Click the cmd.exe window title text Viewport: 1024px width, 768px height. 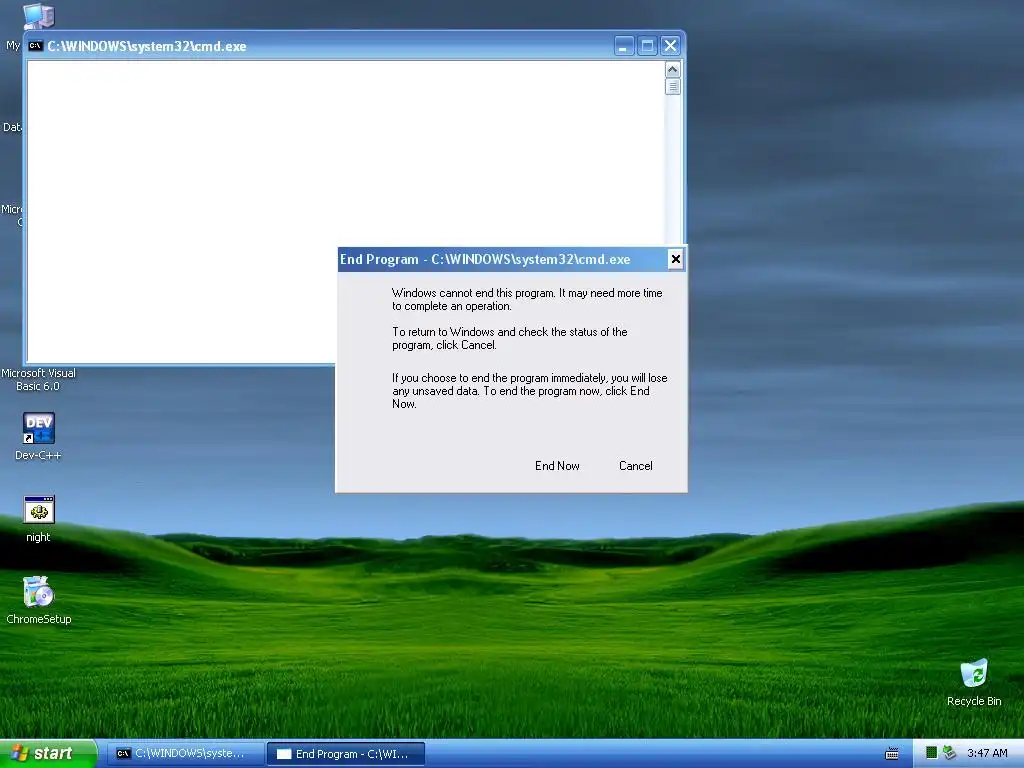tap(147, 46)
